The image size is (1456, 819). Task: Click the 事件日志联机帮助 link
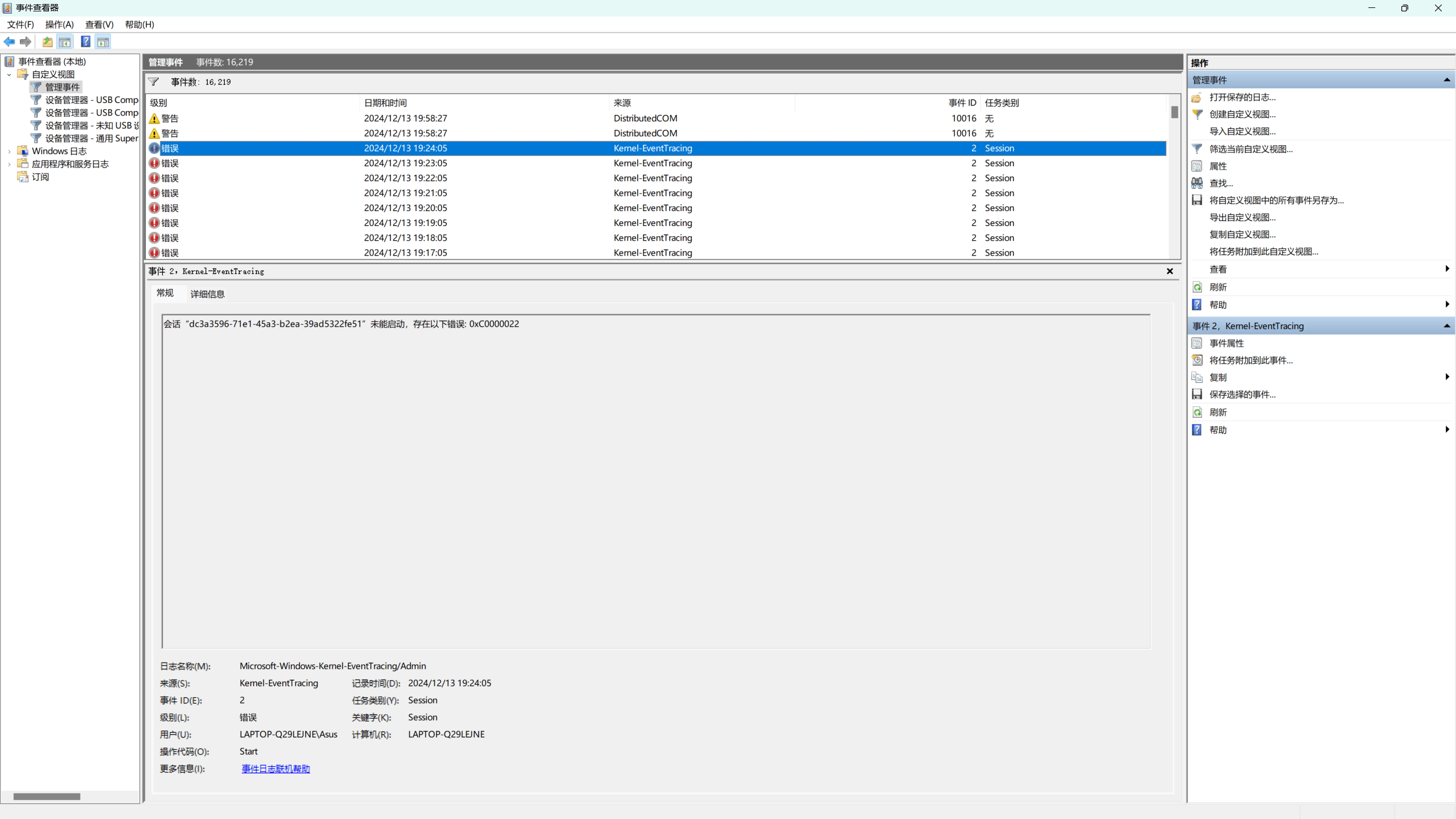[x=275, y=768]
